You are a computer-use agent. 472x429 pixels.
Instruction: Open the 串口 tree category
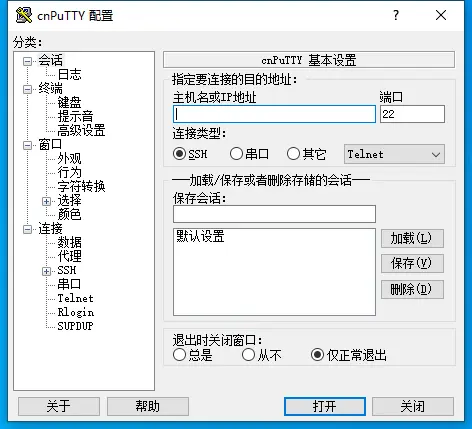click(69, 284)
